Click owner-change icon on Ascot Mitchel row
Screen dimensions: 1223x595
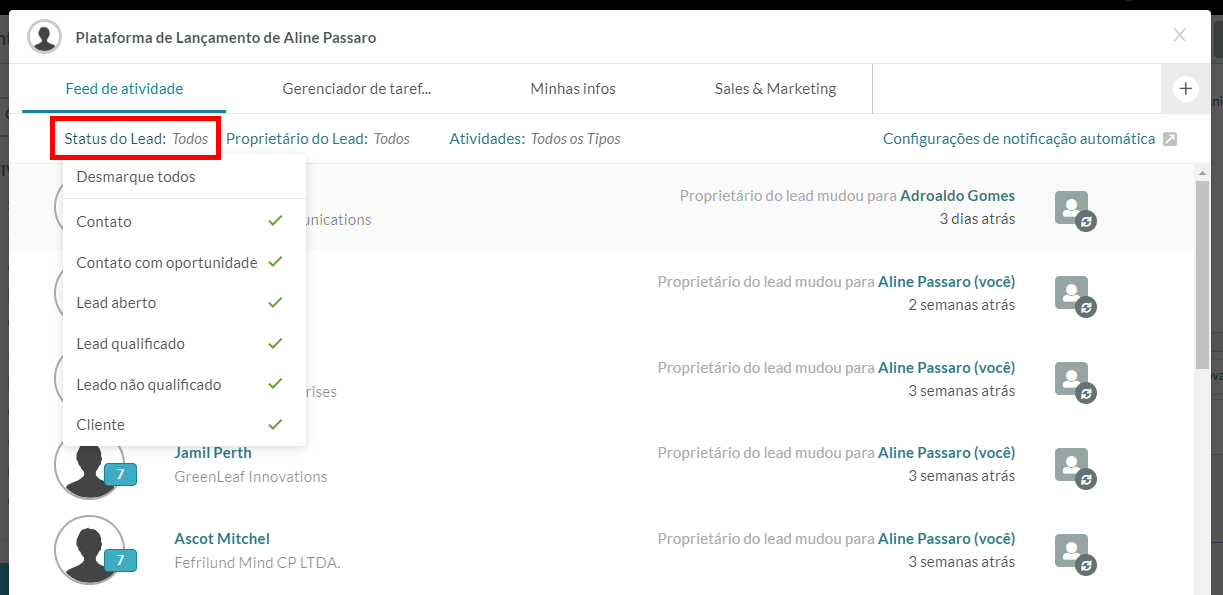tap(1075, 554)
